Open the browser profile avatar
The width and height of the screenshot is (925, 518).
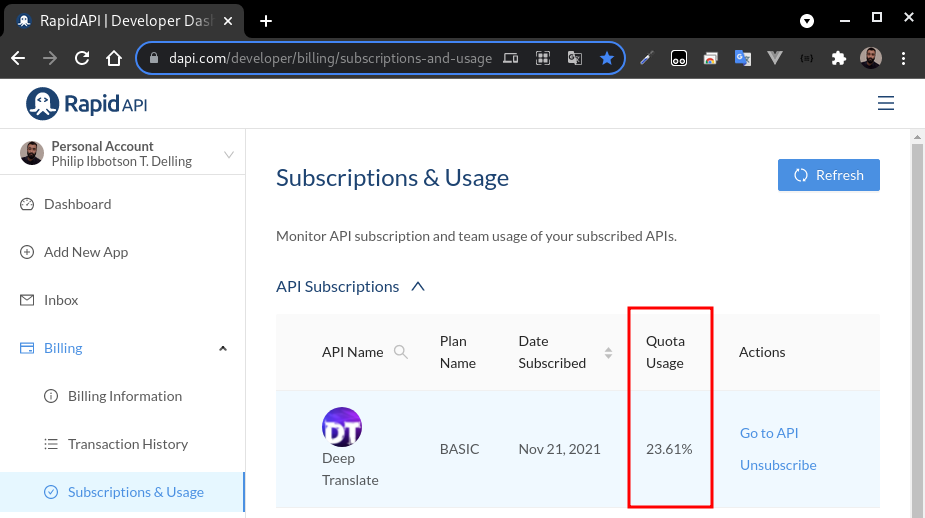[871, 58]
